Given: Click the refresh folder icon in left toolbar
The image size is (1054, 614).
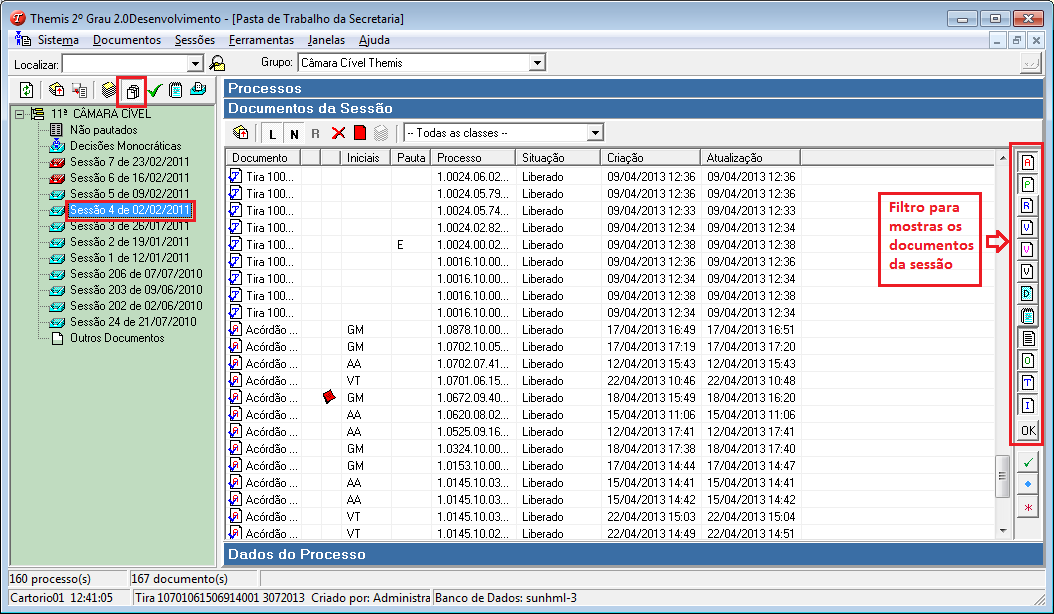Looking at the screenshot, I should point(26,89).
